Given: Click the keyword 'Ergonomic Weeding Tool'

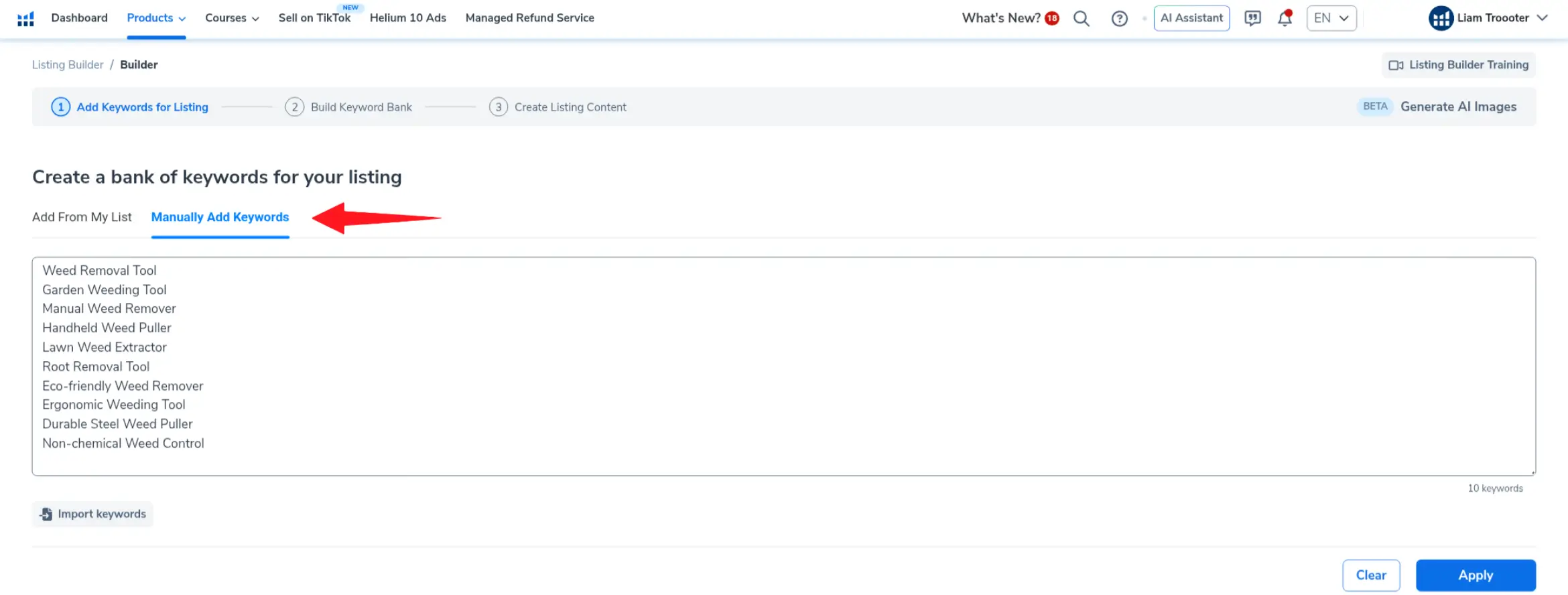Looking at the screenshot, I should (x=114, y=405).
